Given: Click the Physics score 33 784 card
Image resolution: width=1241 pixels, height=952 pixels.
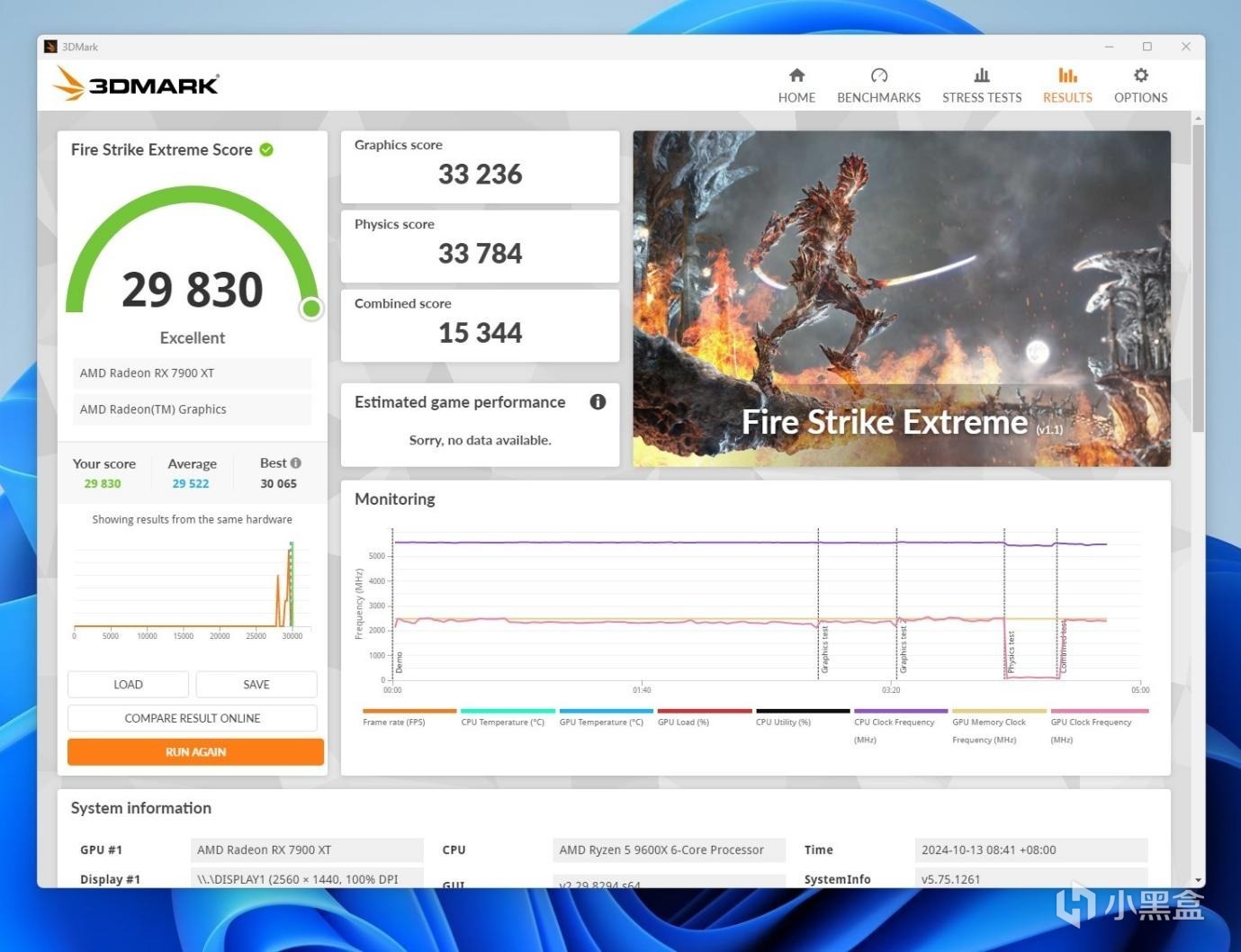Looking at the screenshot, I should 480,246.
